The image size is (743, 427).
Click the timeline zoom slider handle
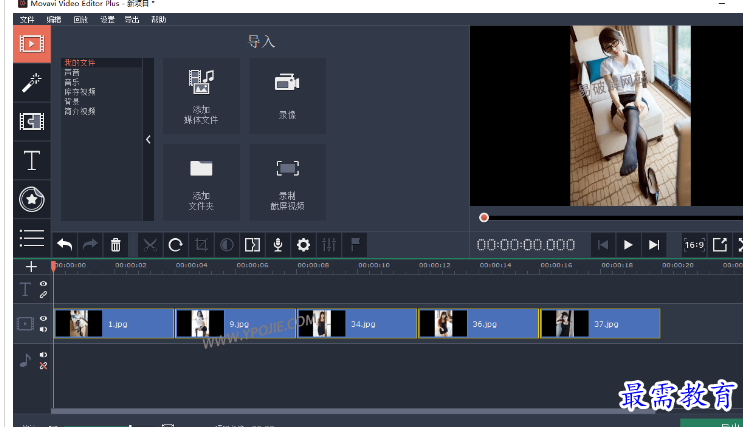[x=130, y=426]
